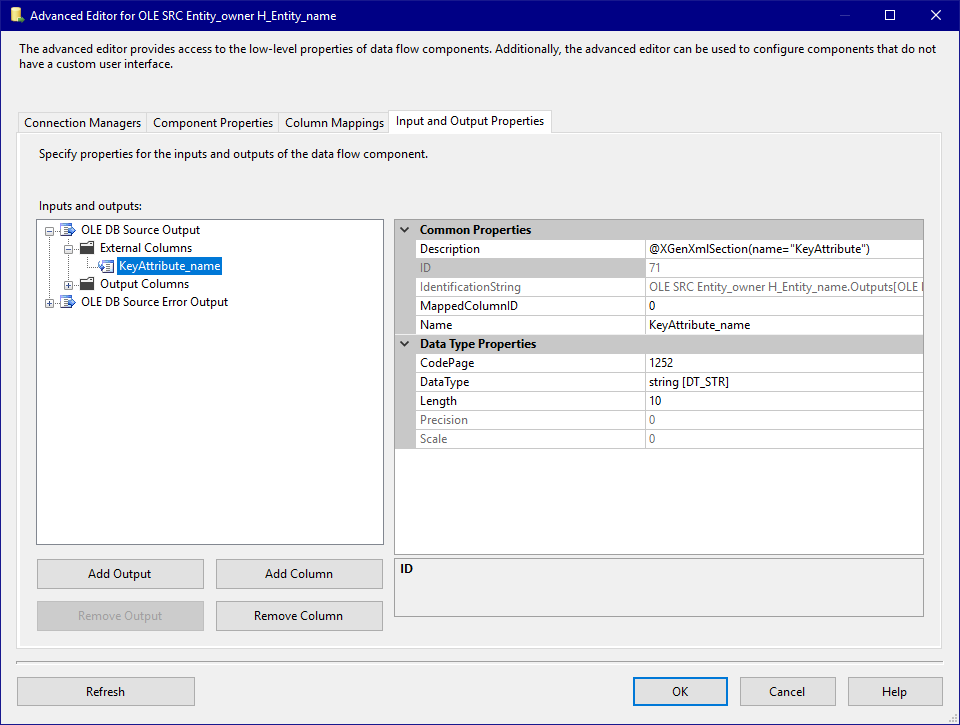960x725 pixels.
Task: Collapse the Common Properties section
Action: [405, 230]
